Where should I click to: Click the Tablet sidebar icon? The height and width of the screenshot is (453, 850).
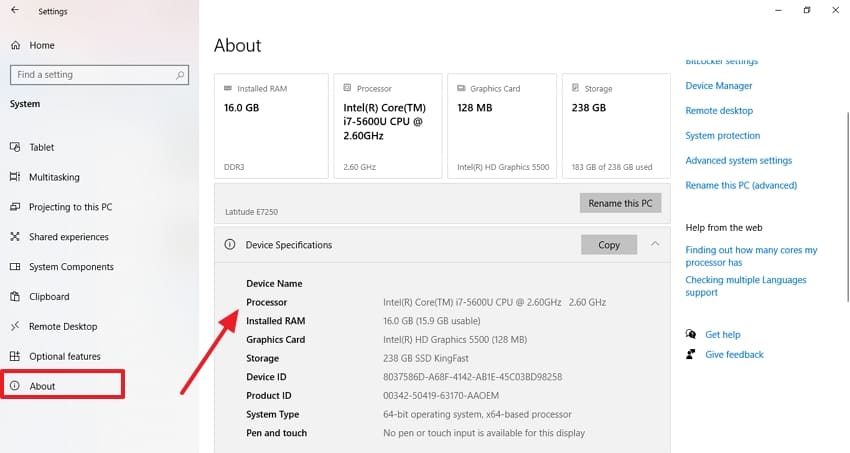click(15, 147)
